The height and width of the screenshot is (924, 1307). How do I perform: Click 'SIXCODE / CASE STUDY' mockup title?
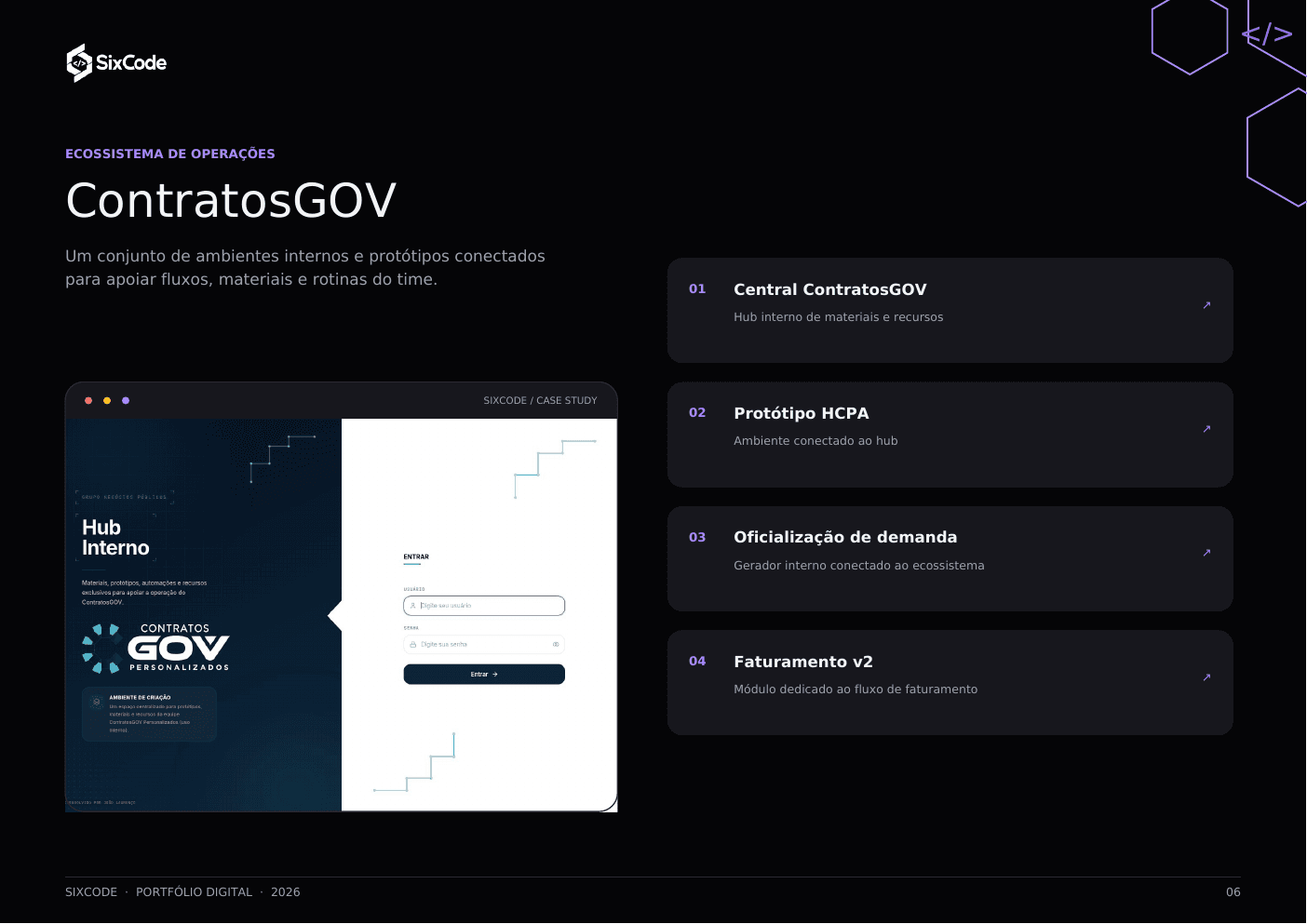point(540,400)
